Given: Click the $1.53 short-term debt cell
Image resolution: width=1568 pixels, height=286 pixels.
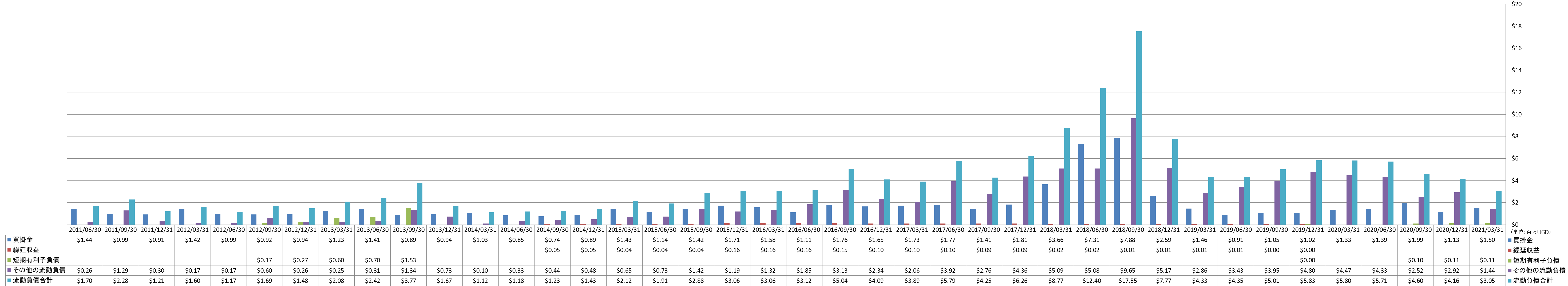Looking at the screenshot, I should tap(409, 260).
